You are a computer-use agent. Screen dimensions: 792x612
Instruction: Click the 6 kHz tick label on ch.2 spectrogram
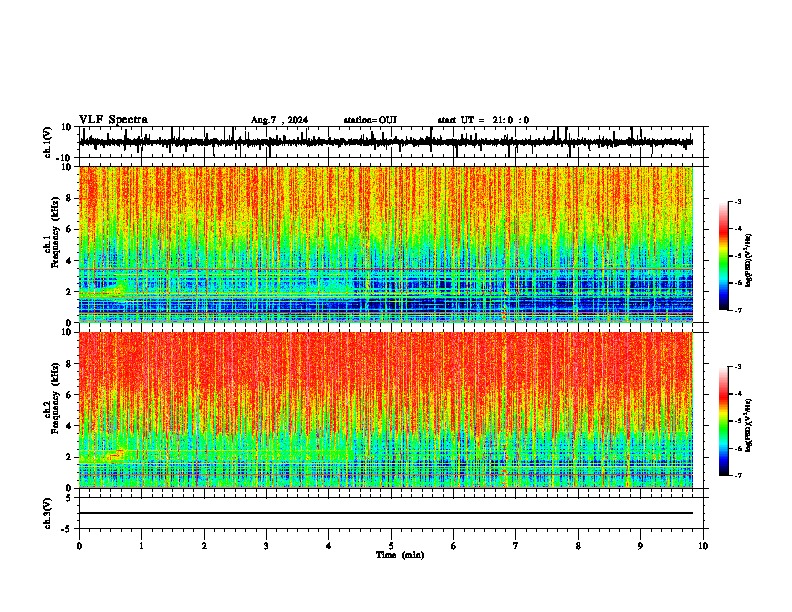pos(70,394)
